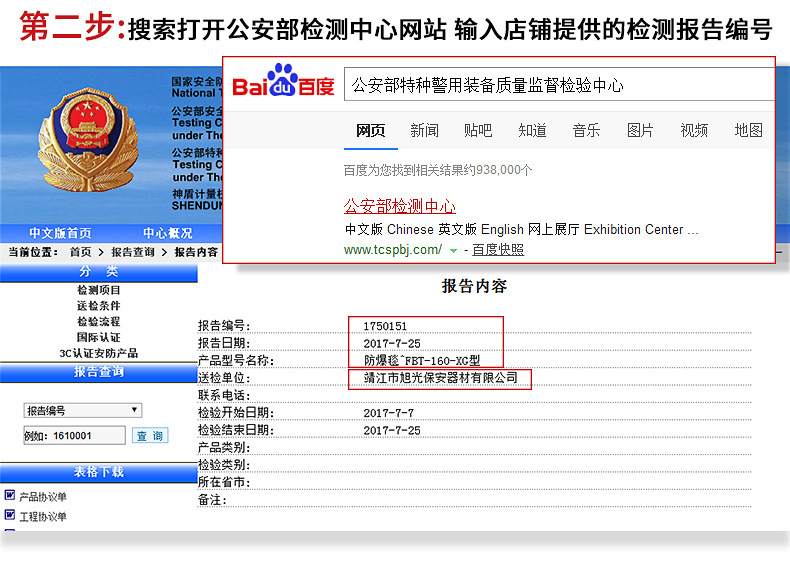Click 中文版首页 in the navigation bar

click(x=60, y=233)
